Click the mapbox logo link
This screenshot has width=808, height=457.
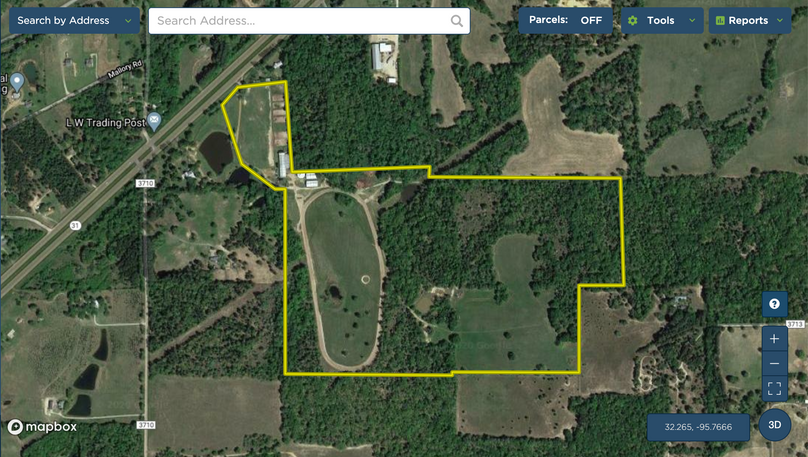pyautogui.click(x=42, y=427)
